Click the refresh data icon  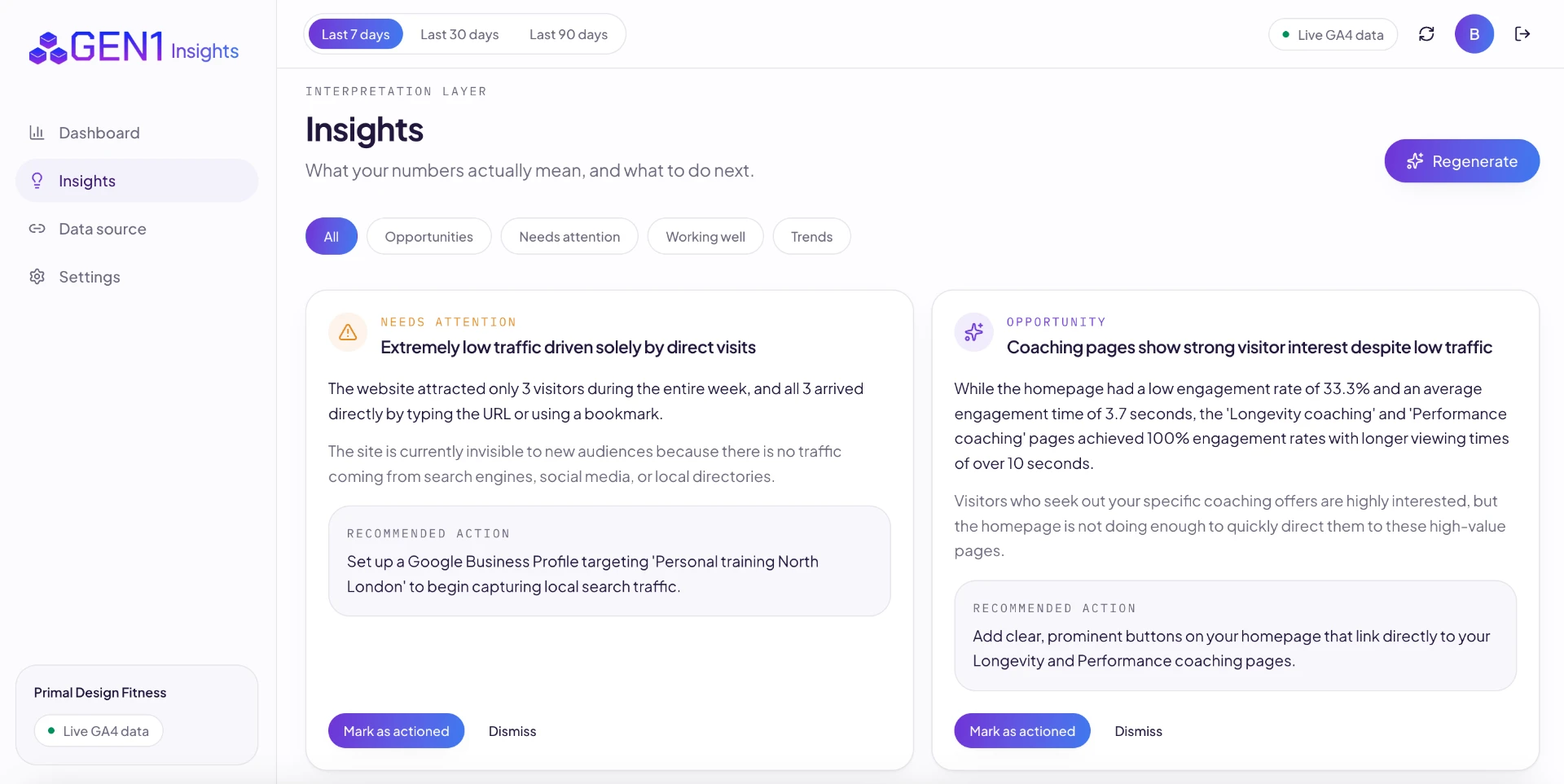[x=1426, y=34]
